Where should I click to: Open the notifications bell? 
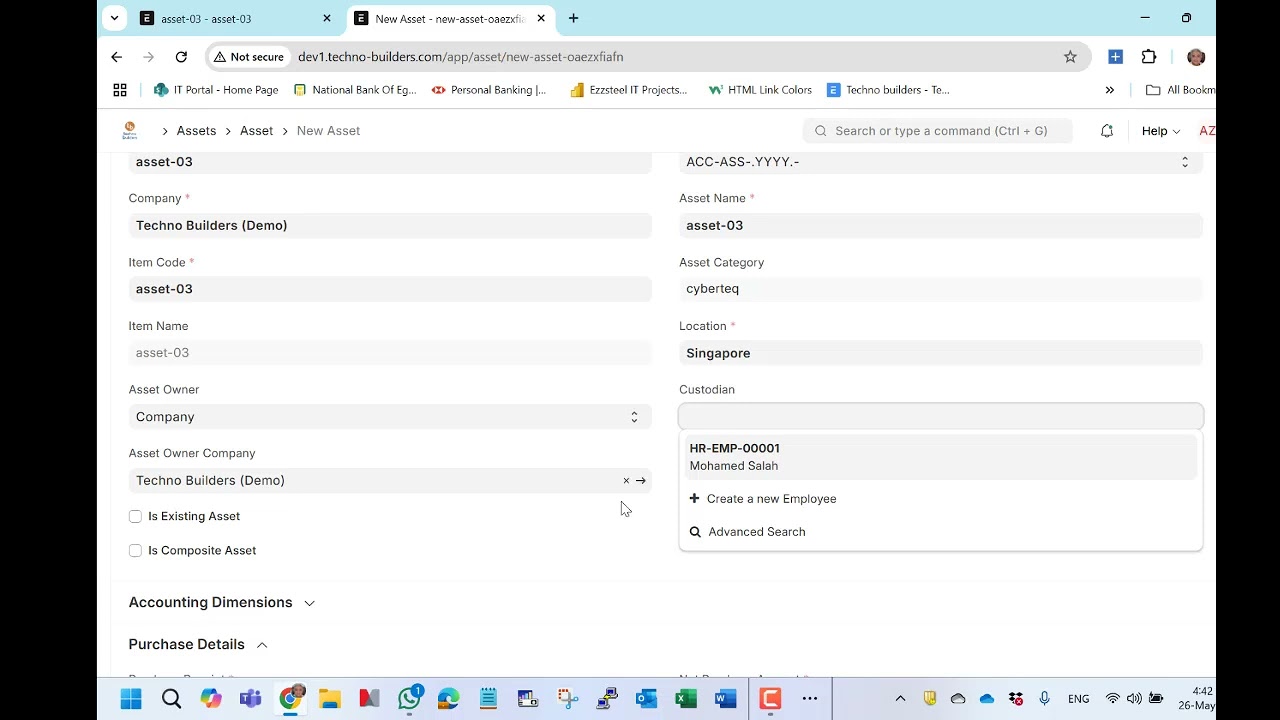click(1107, 131)
